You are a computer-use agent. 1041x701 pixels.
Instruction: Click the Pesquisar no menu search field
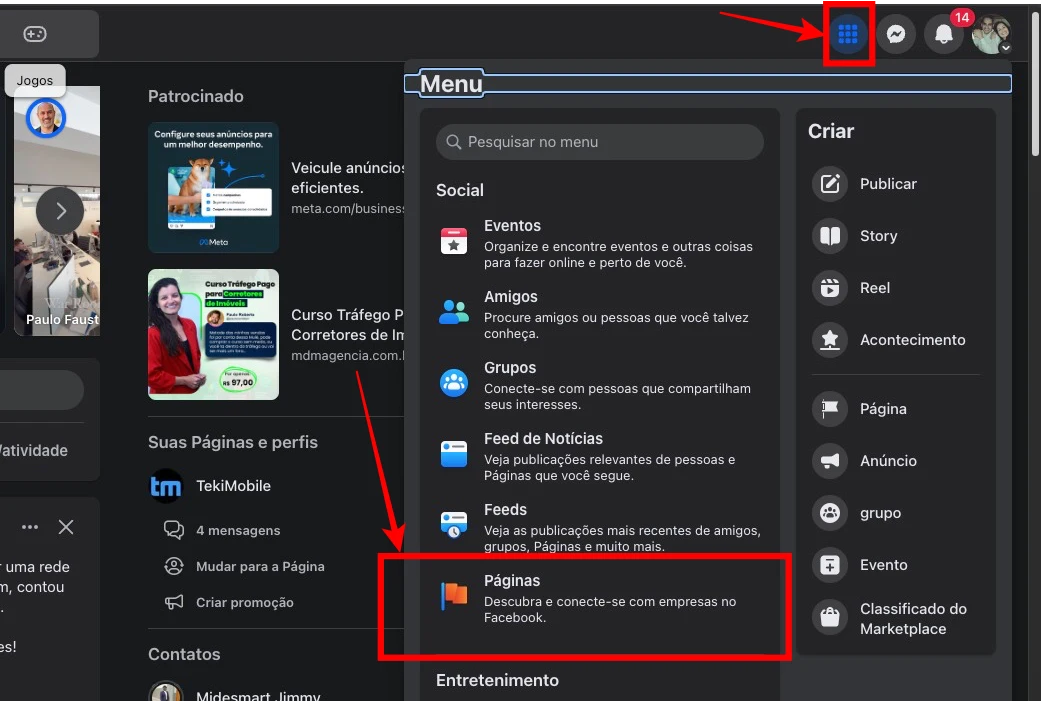tap(599, 142)
